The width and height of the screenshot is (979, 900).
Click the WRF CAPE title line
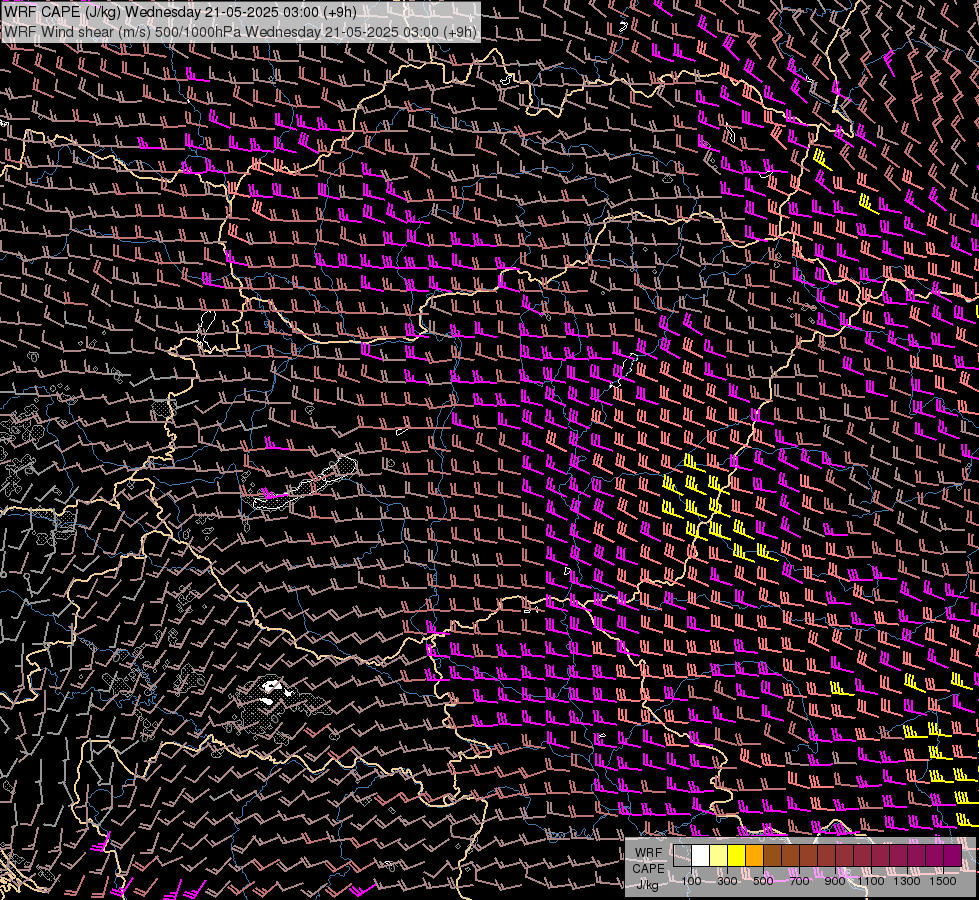tap(180, 12)
